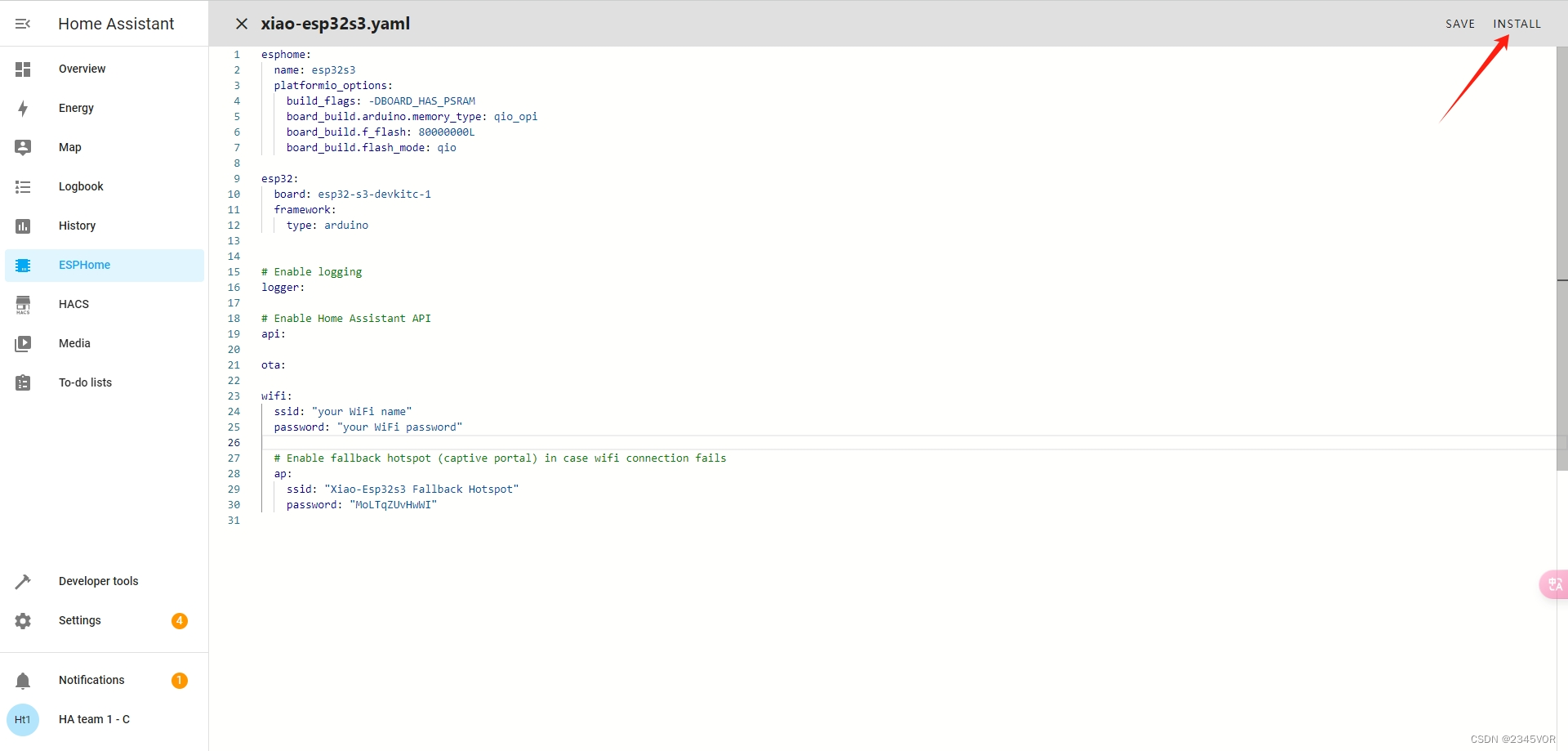Click the '# Enable logging' comment
The image size is (1568, 751).
tap(311, 272)
